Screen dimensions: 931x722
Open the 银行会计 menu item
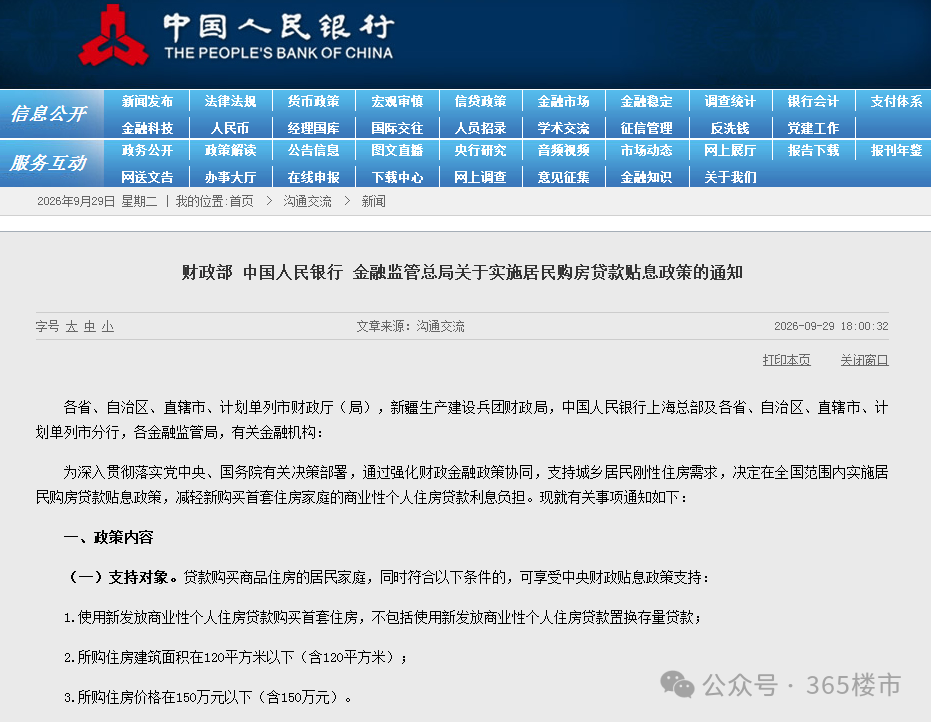click(x=813, y=102)
